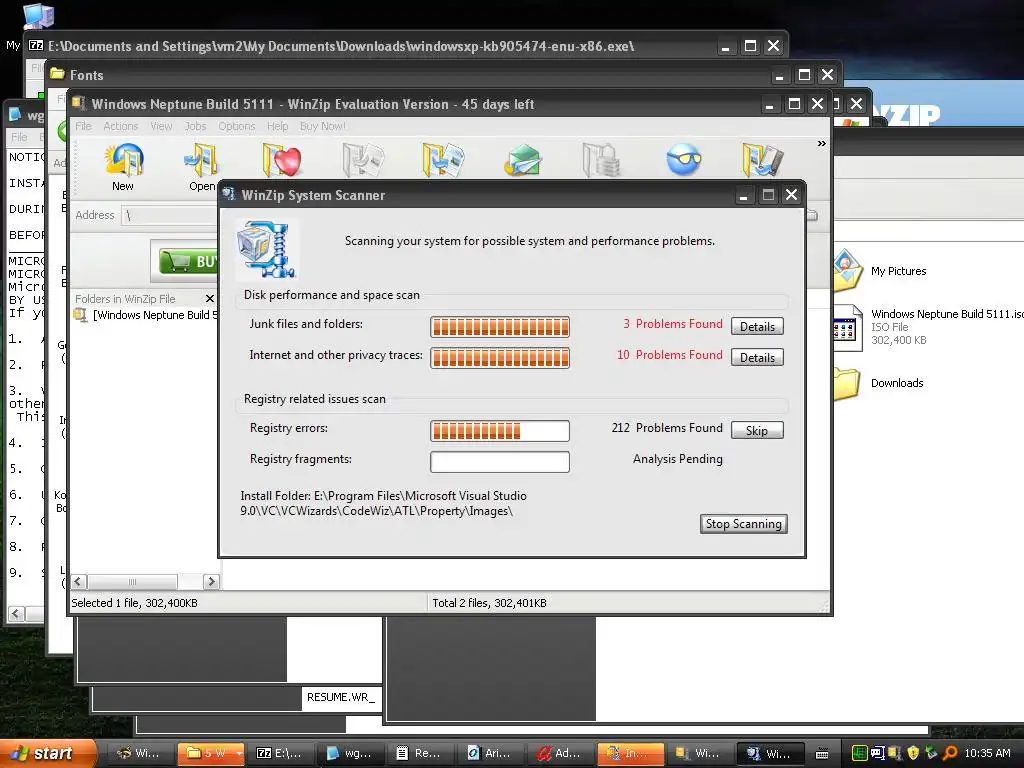Click left scroll arrow in the wg window
This screenshot has width=1024, height=768.
pyautogui.click(x=16, y=614)
